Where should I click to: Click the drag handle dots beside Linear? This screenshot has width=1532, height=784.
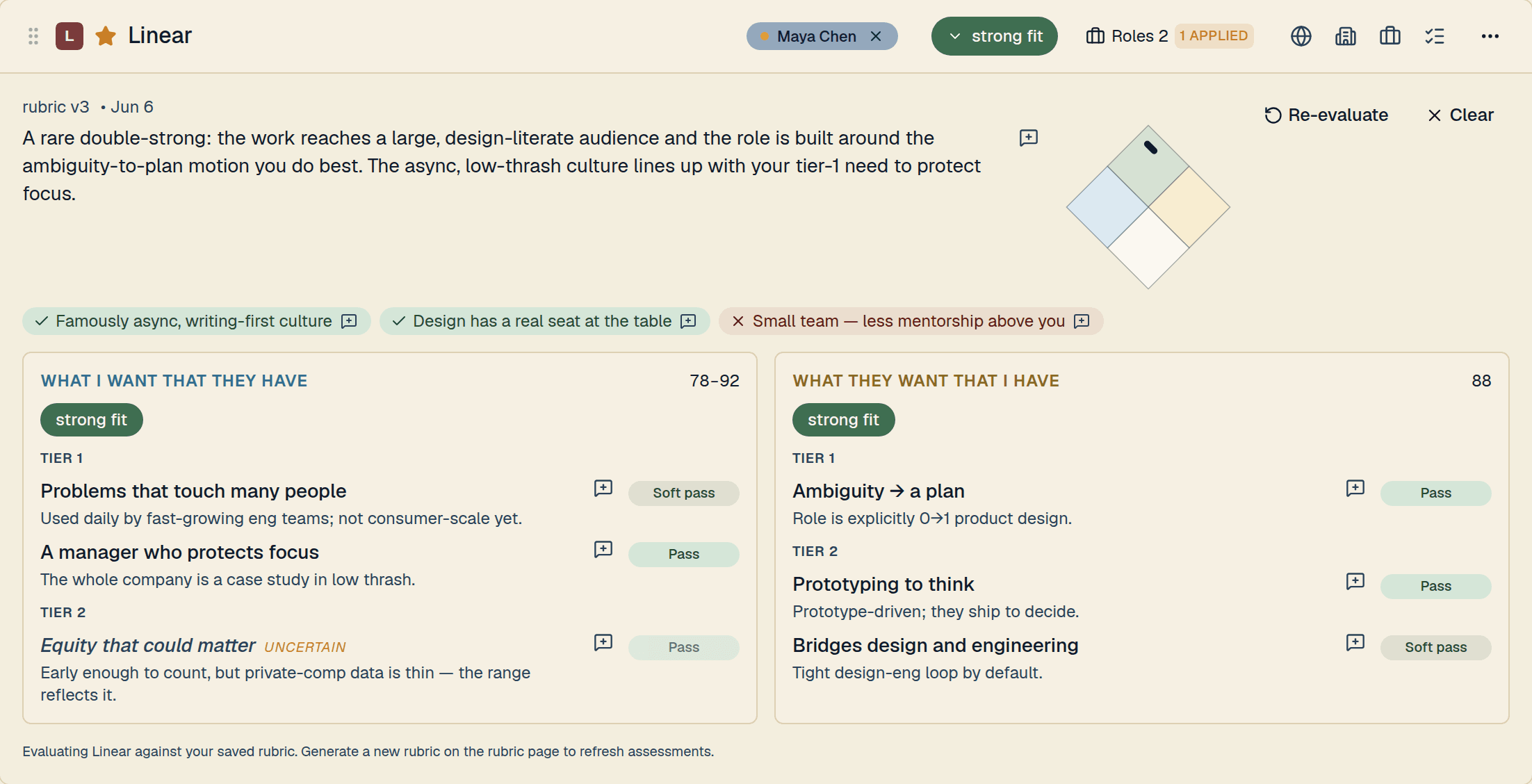click(33, 36)
